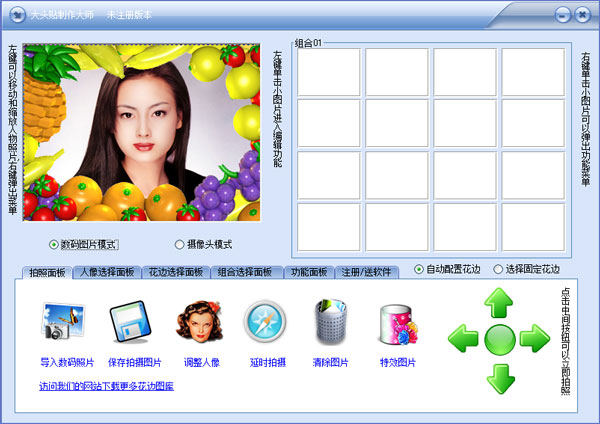
Task: Enable 自动配置花边 radio option
Action: pyautogui.click(x=419, y=270)
